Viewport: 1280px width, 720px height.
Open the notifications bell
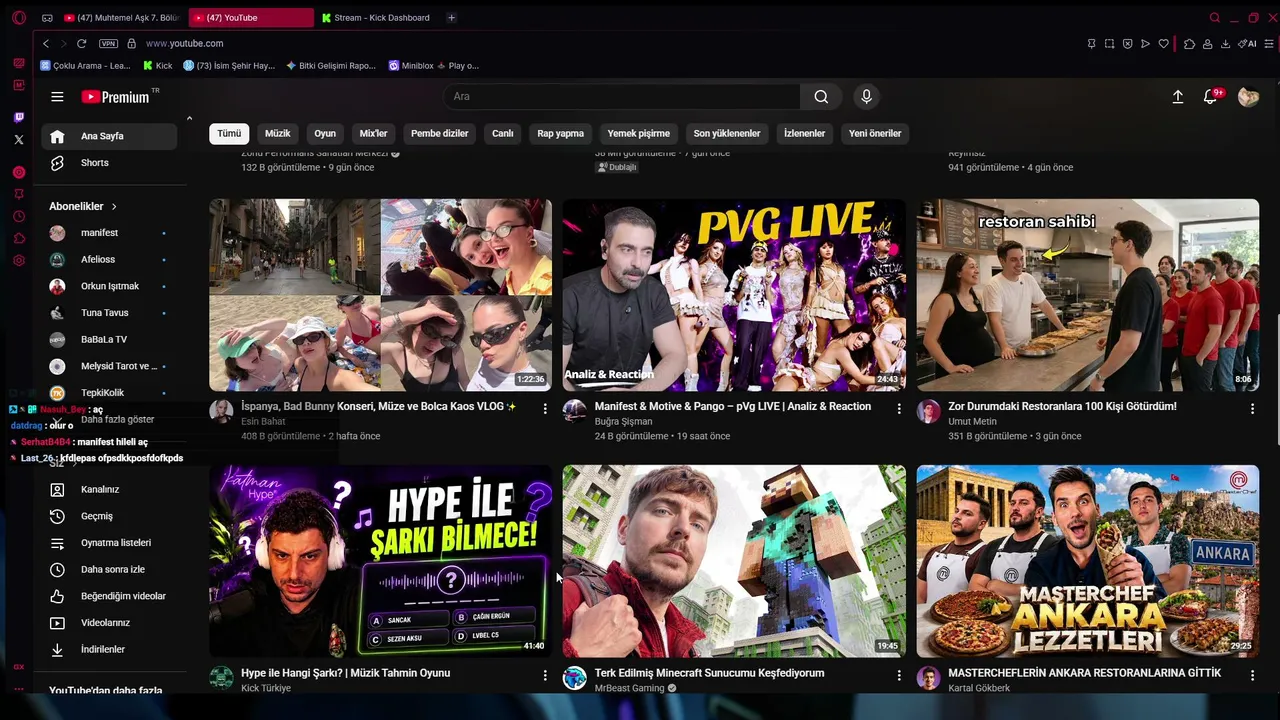pyautogui.click(x=1210, y=97)
